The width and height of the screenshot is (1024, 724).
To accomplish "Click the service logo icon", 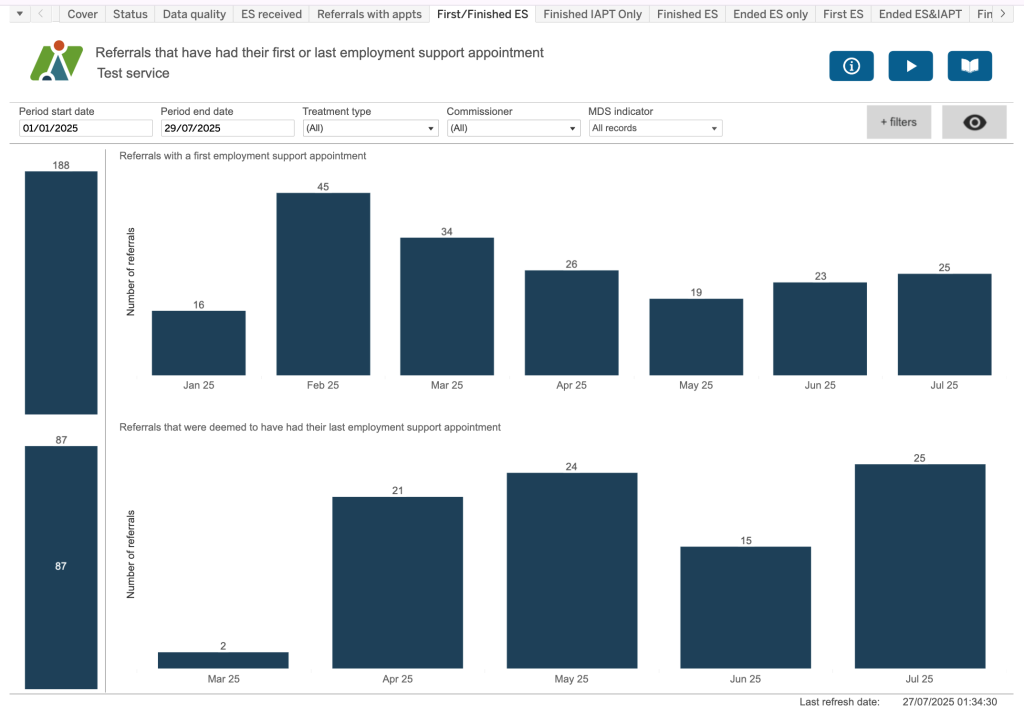I will pos(56,62).
